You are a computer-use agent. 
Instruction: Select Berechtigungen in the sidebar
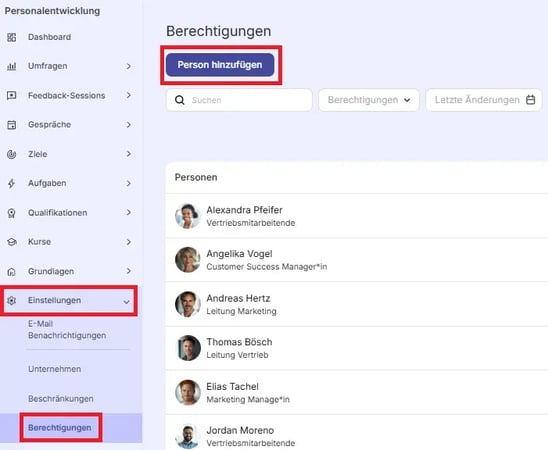(60, 428)
